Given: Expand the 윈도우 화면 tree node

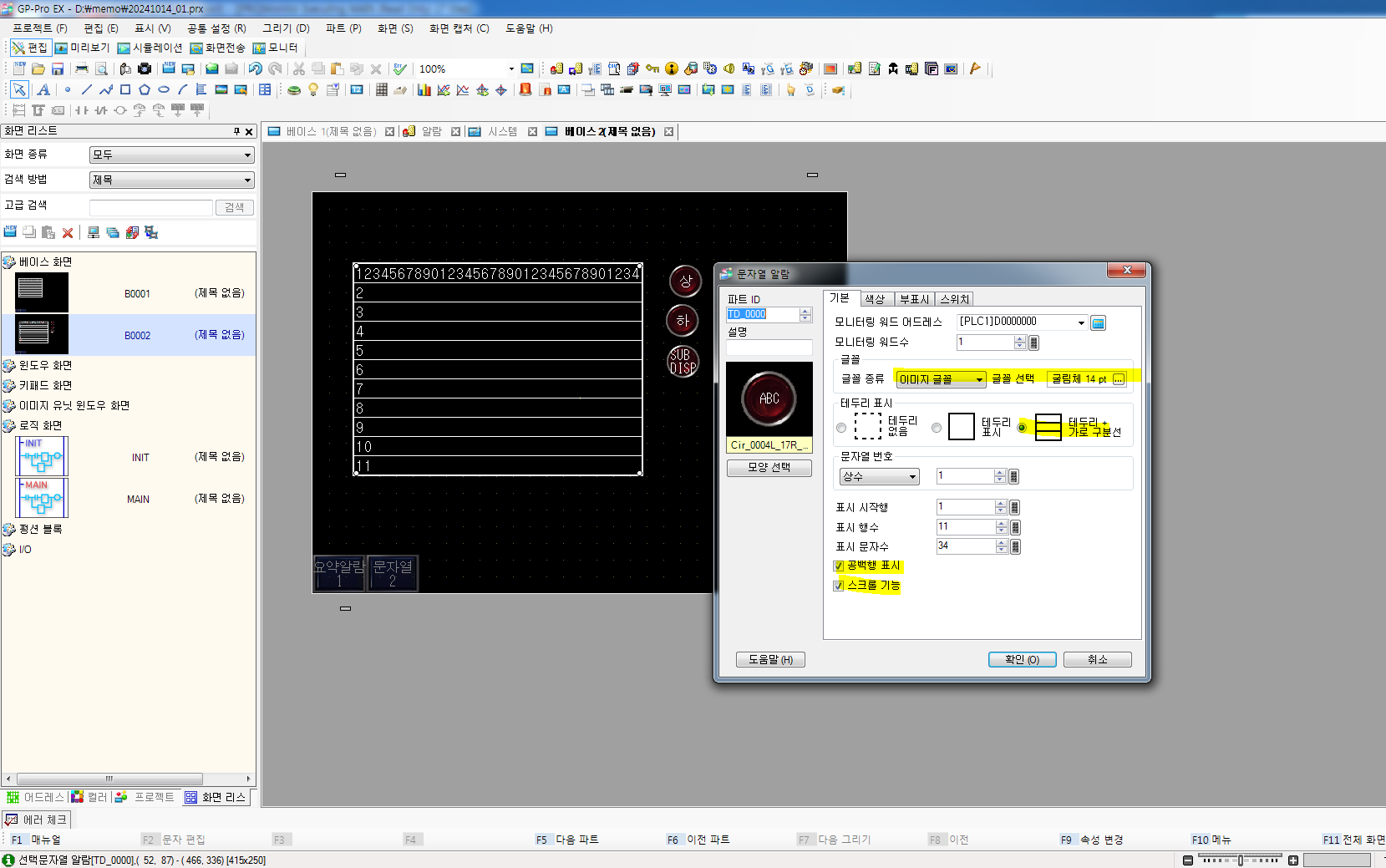Looking at the screenshot, I should pyautogui.click(x=8, y=366).
